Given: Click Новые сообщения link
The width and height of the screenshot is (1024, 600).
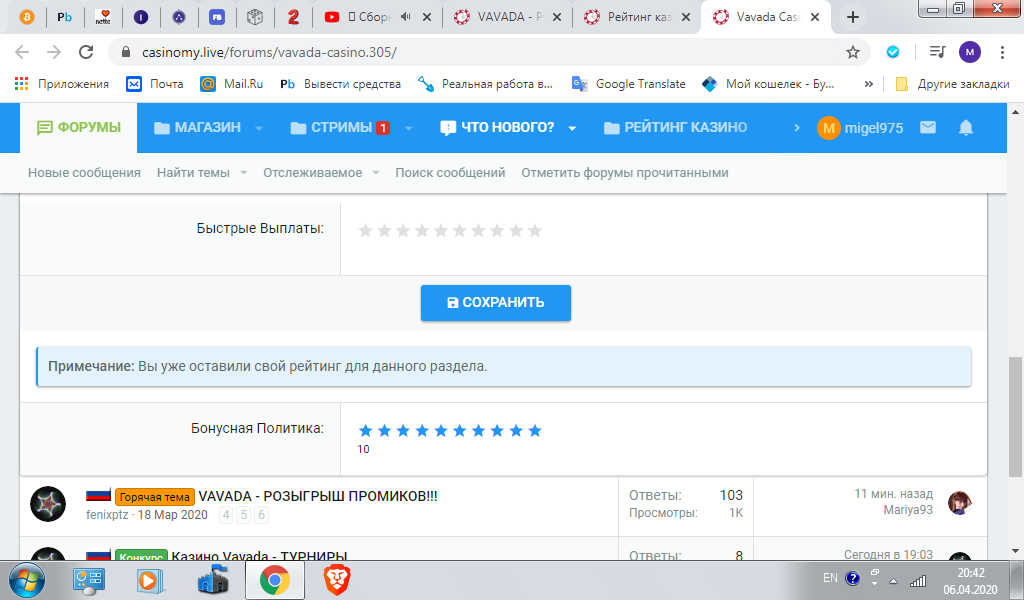Looking at the screenshot, I should pos(84,173).
